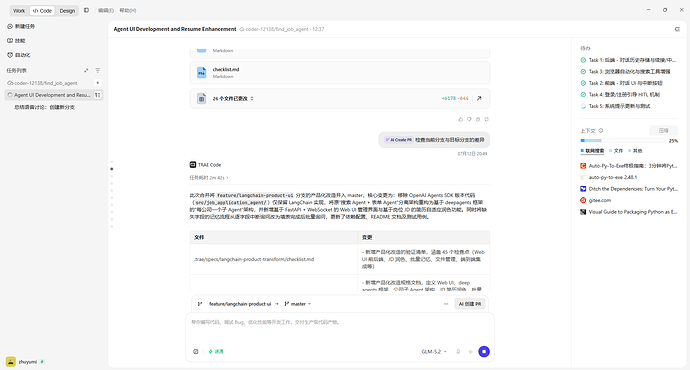Click the AI Create PR tag in the message
Image resolution: width=690 pixels, height=370 pixels.
(399, 140)
